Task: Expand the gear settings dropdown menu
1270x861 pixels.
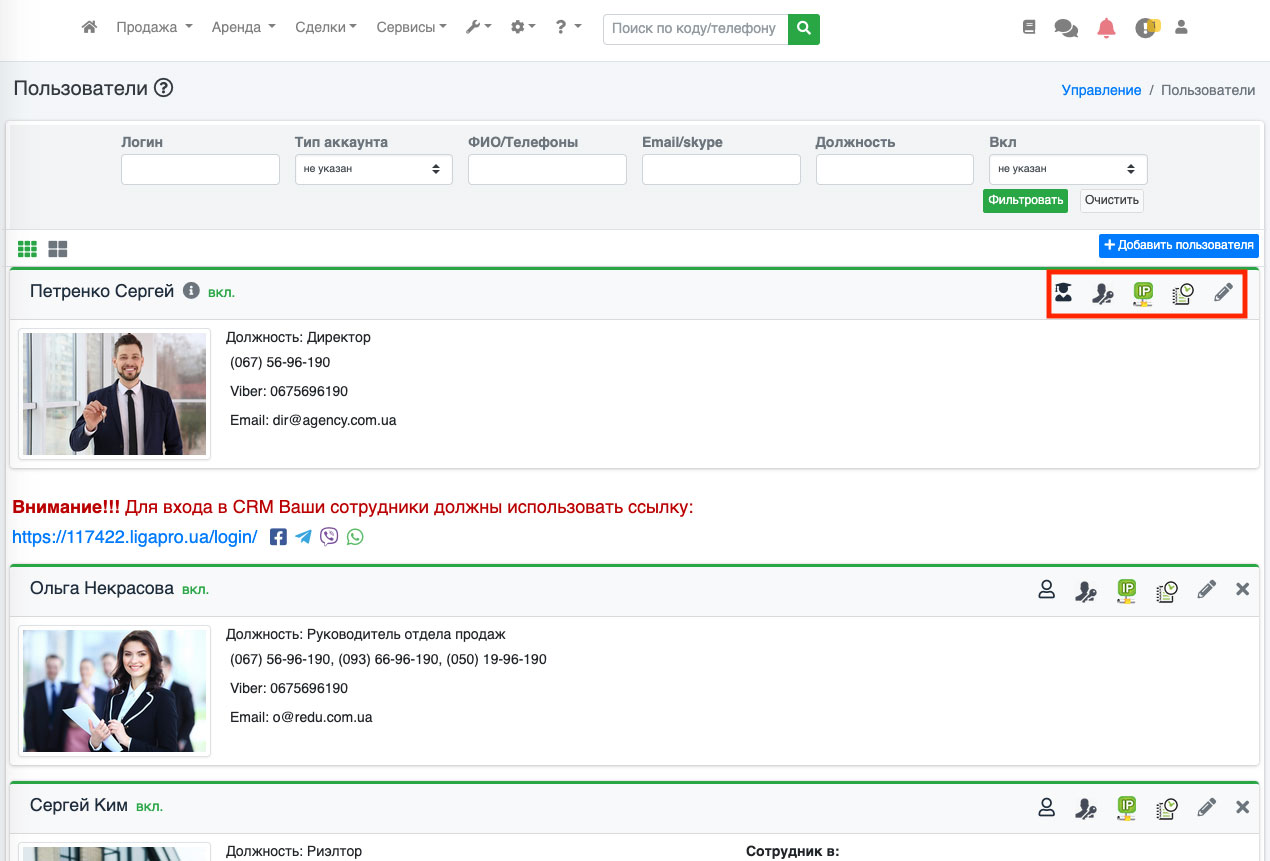Action: click(523, 28)
